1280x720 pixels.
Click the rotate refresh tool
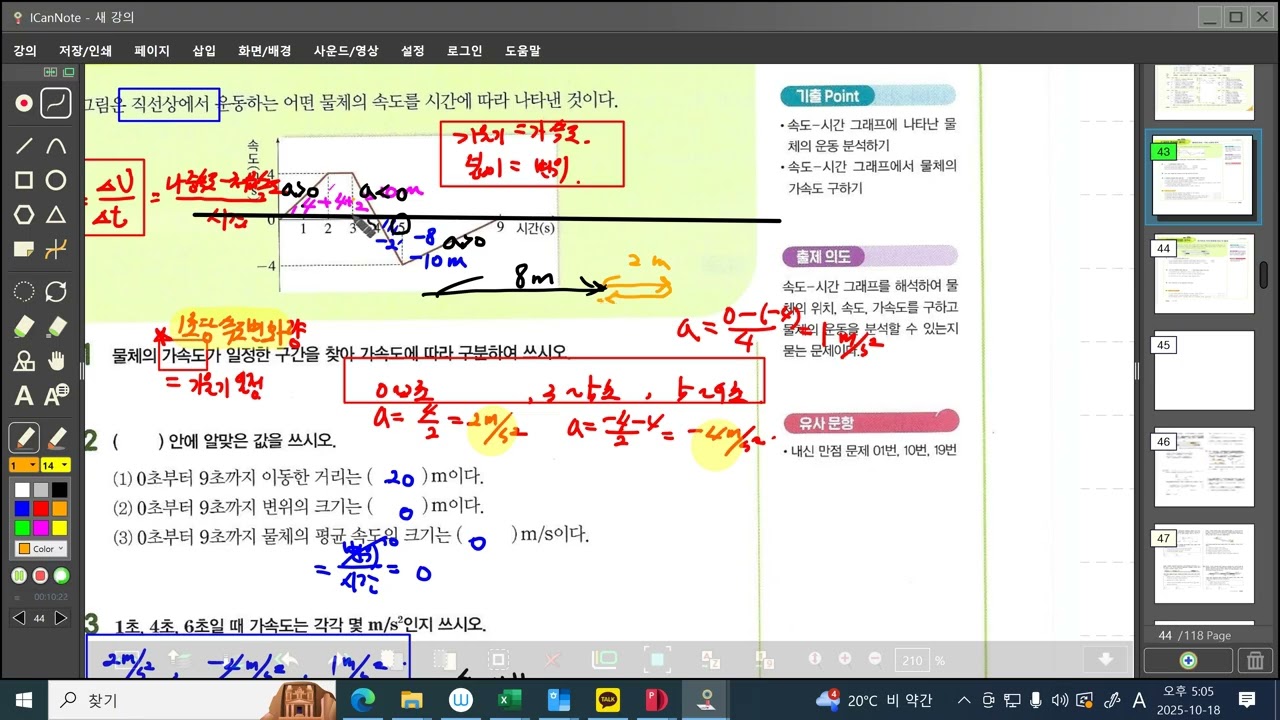(57, 291)
